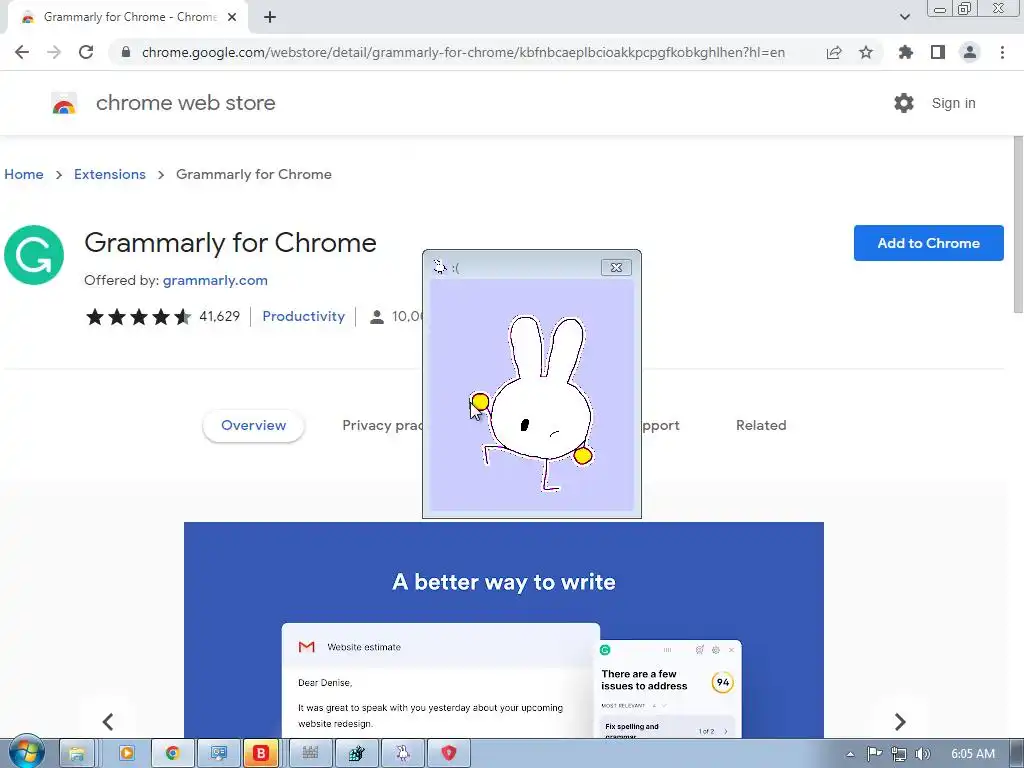1024x768 pixels.
Task: Open the network tray icon
Action: [899, 754]
